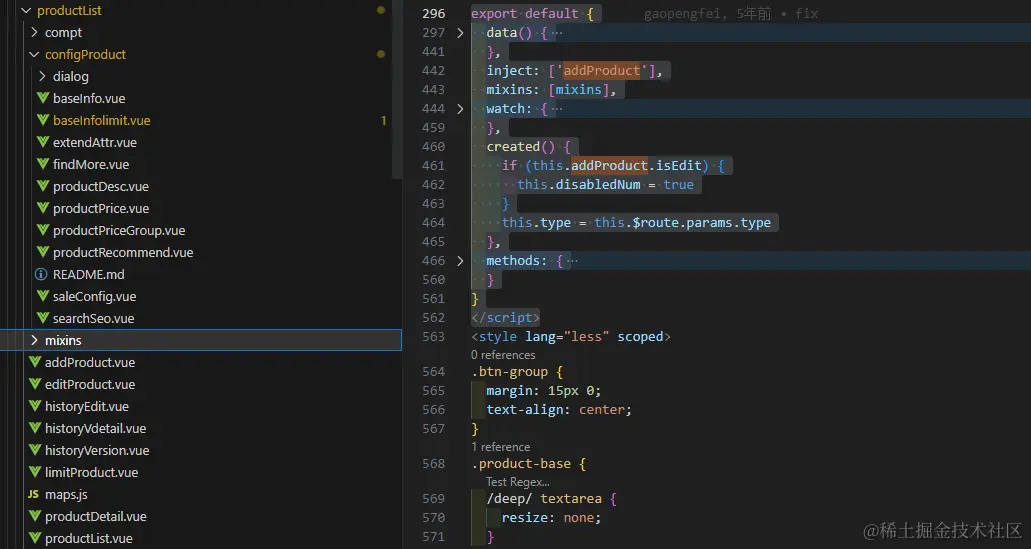Open historyVersion.vue file
Image resolution: width=1031 pixels, height=549 pixels.
[97, 450]
